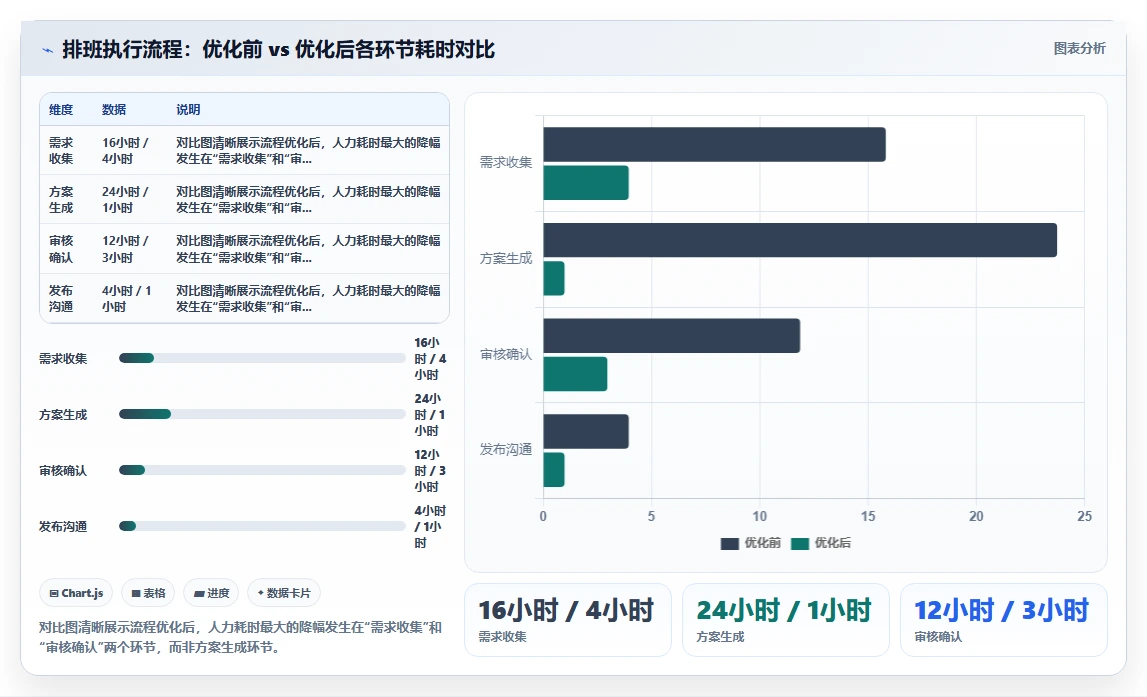Click the description text in the 发布沟通 row
The image size is (1147, 697).
pyautogui.click(x=308, y=298)
